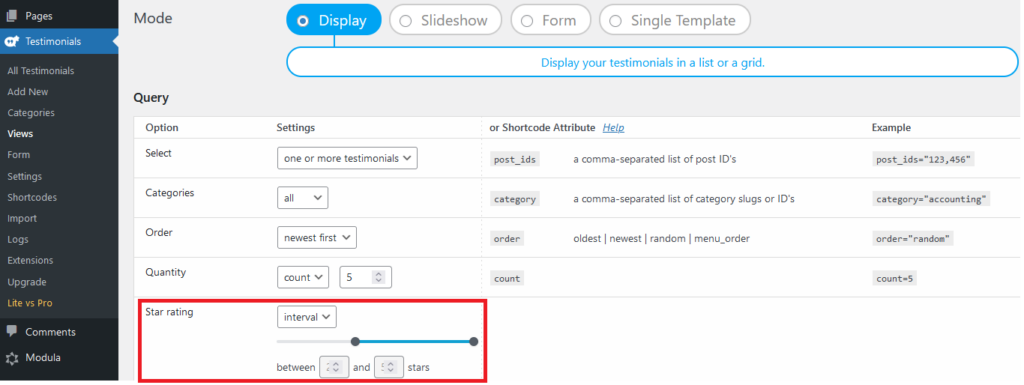Screen dimensions: 1024x385
Task: Click the Modula gear icon
Action: pos(12,358)
